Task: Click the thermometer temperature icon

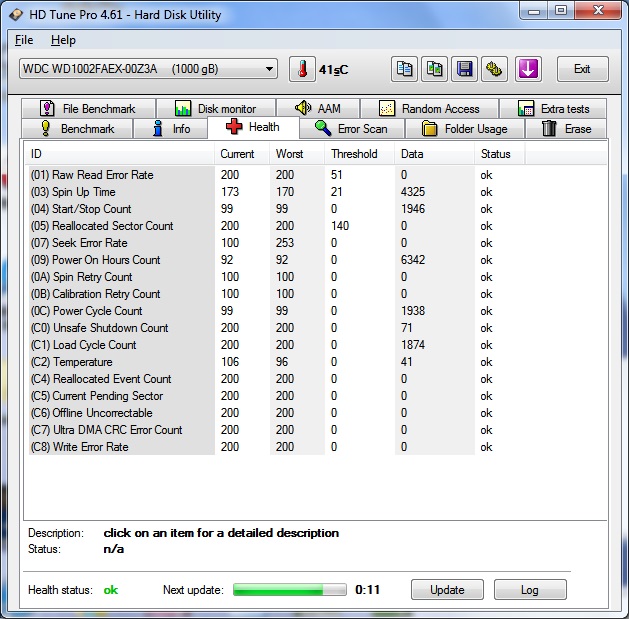Action: [x=302, y=69]
